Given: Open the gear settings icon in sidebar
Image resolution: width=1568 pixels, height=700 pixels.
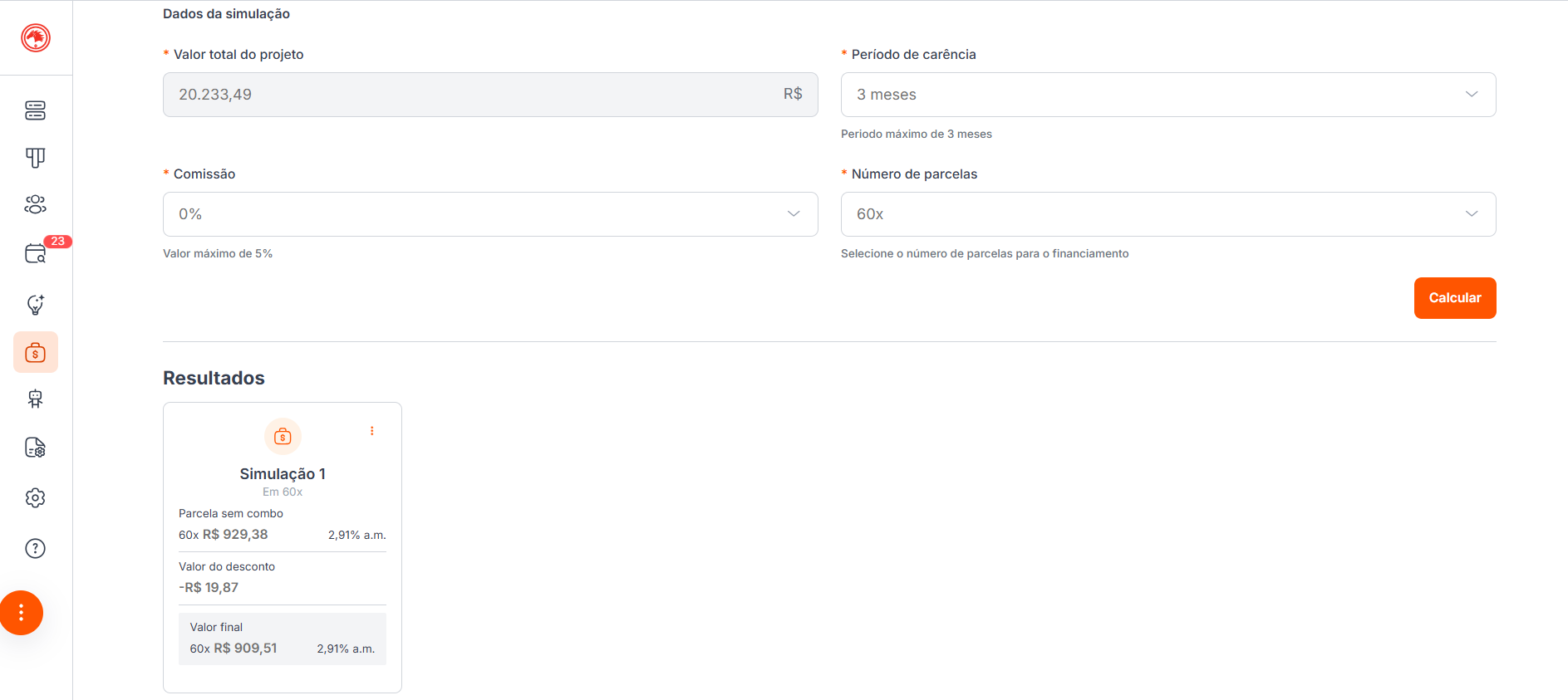Looking at the screenshot, I should click(35, 498).
